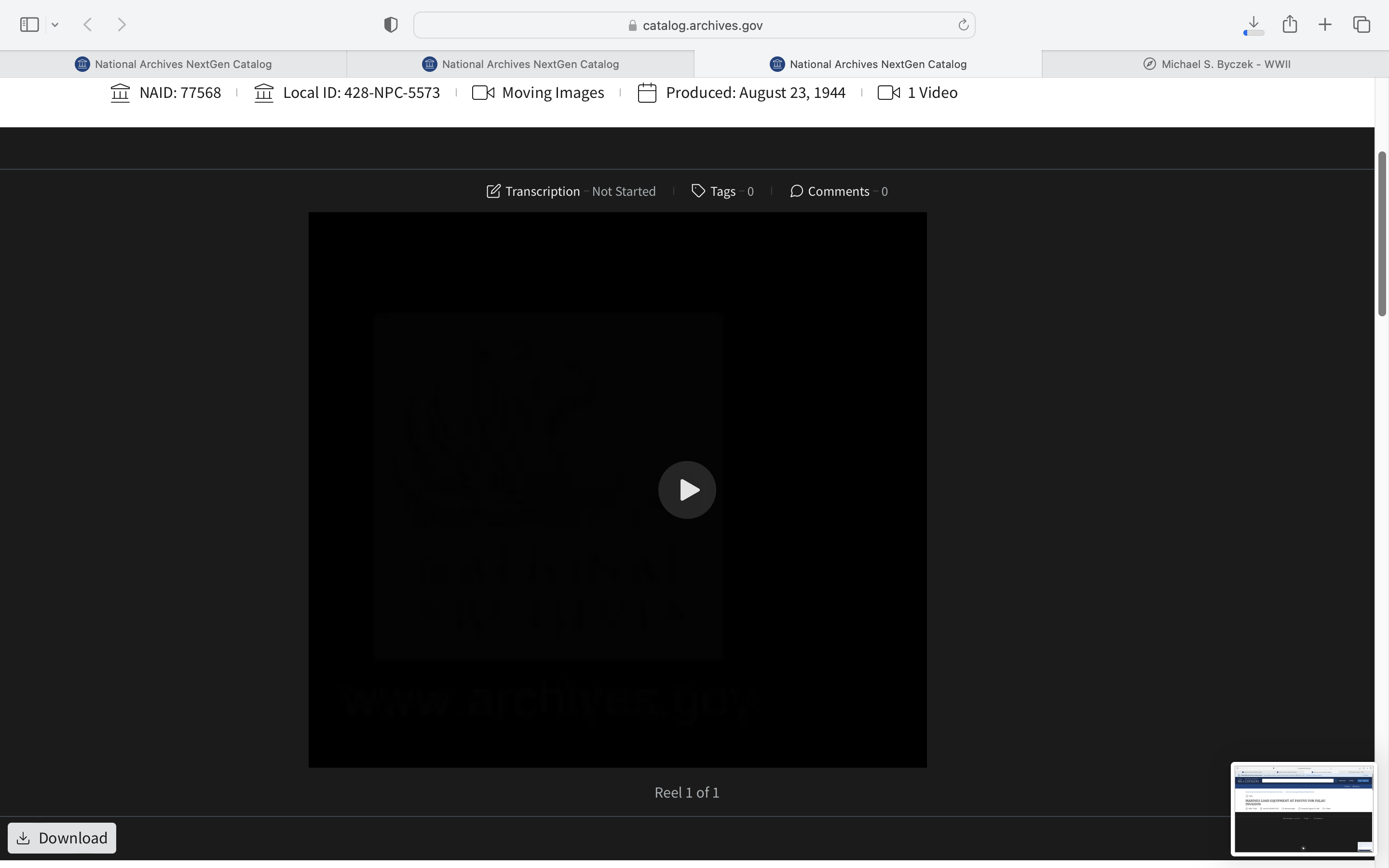Show the tab overview
The height and width of the screenshot is (868, 1389).
click(1362, 25)
